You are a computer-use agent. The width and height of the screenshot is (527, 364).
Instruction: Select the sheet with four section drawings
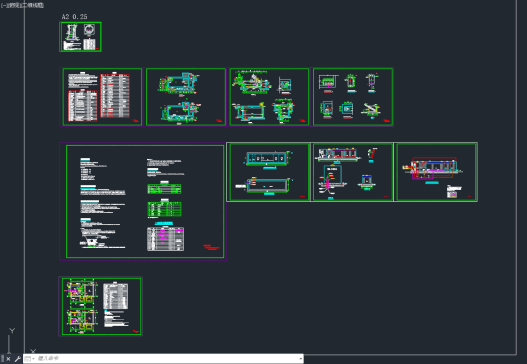[269, 97]
